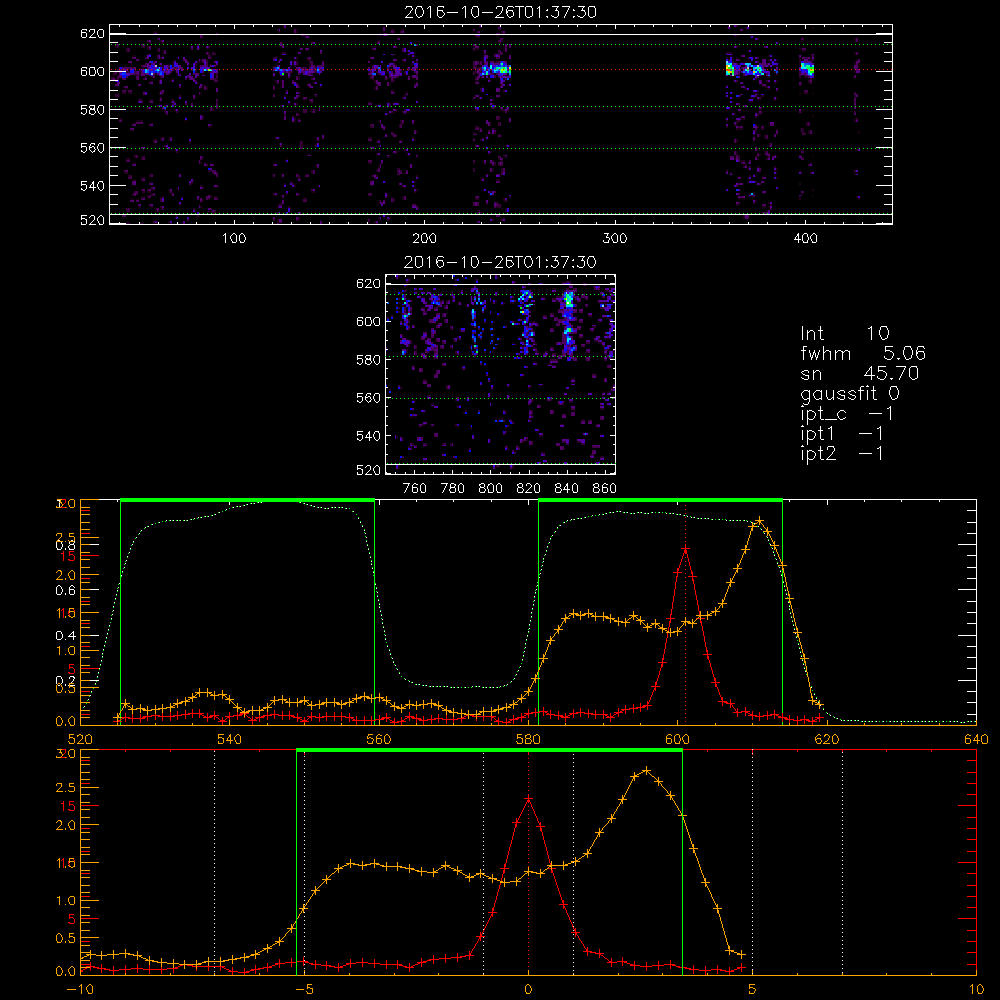Click the thick green bar atop the bottom plot
This screenshot has height=1000, width=1000.
(x=489, y=751)
